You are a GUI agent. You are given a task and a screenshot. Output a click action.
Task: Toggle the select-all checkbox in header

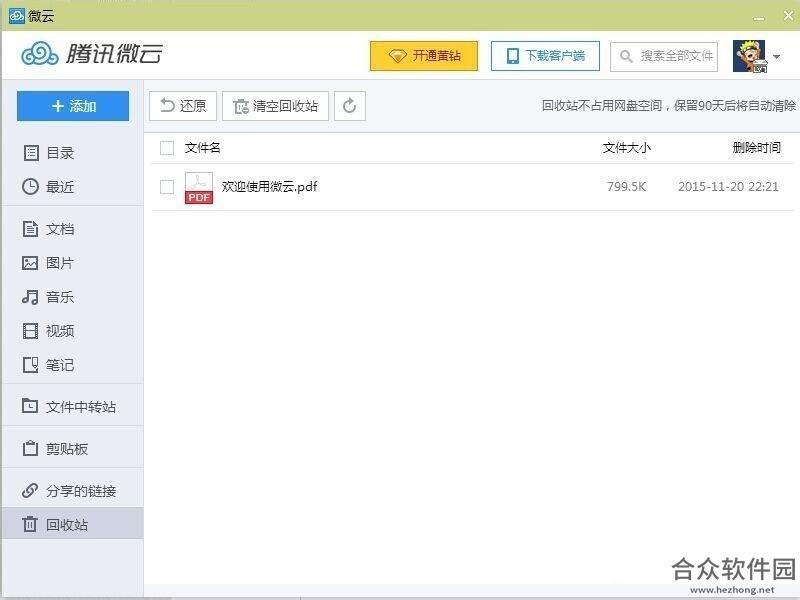click(167, 148)
